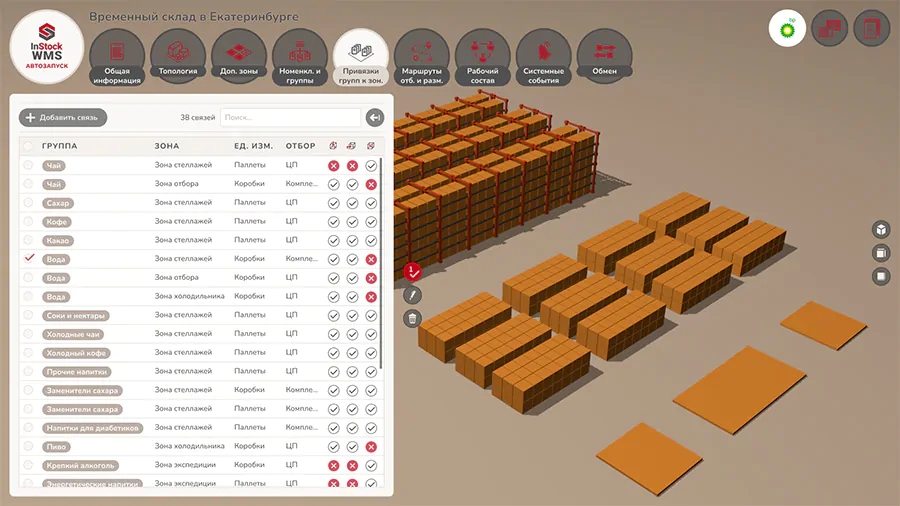Screen dimensions: 900x506
Task: Uncheck the checked Вода row checkbox
Action: pos(28,259)
